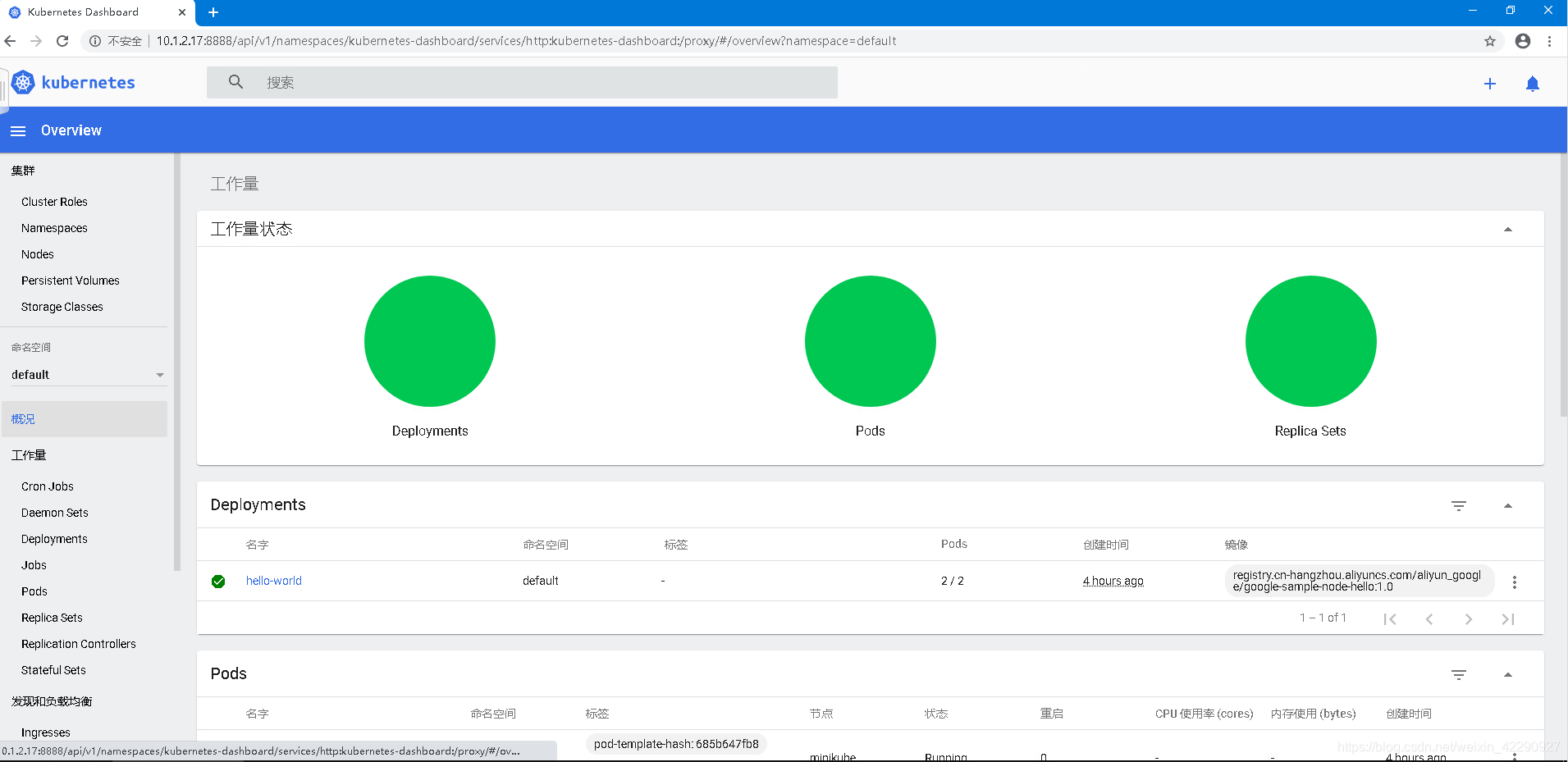Viewport: 1568px width, 762px height.
Task: Click the page vertical scrollbar
Action: 1564,285
